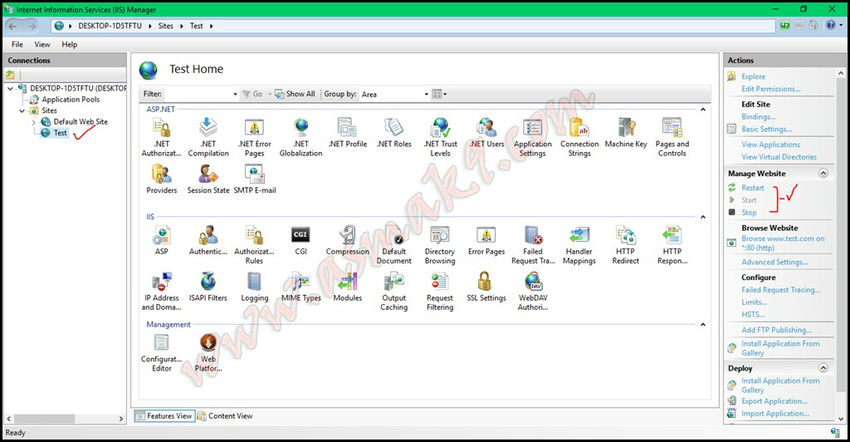Open the Group by Area dropdown
850x442 pixels.
click(x=426, y=94)
